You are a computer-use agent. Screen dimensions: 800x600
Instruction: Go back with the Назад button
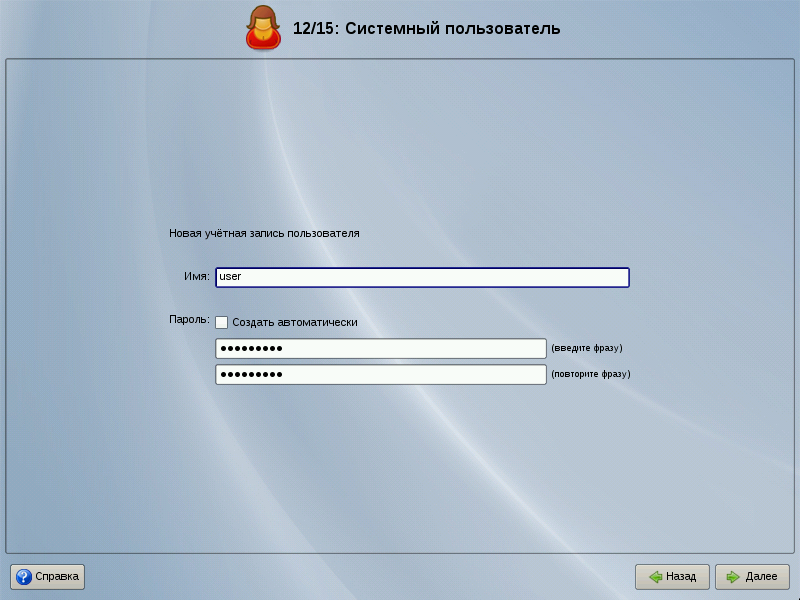tap(672, 577)
